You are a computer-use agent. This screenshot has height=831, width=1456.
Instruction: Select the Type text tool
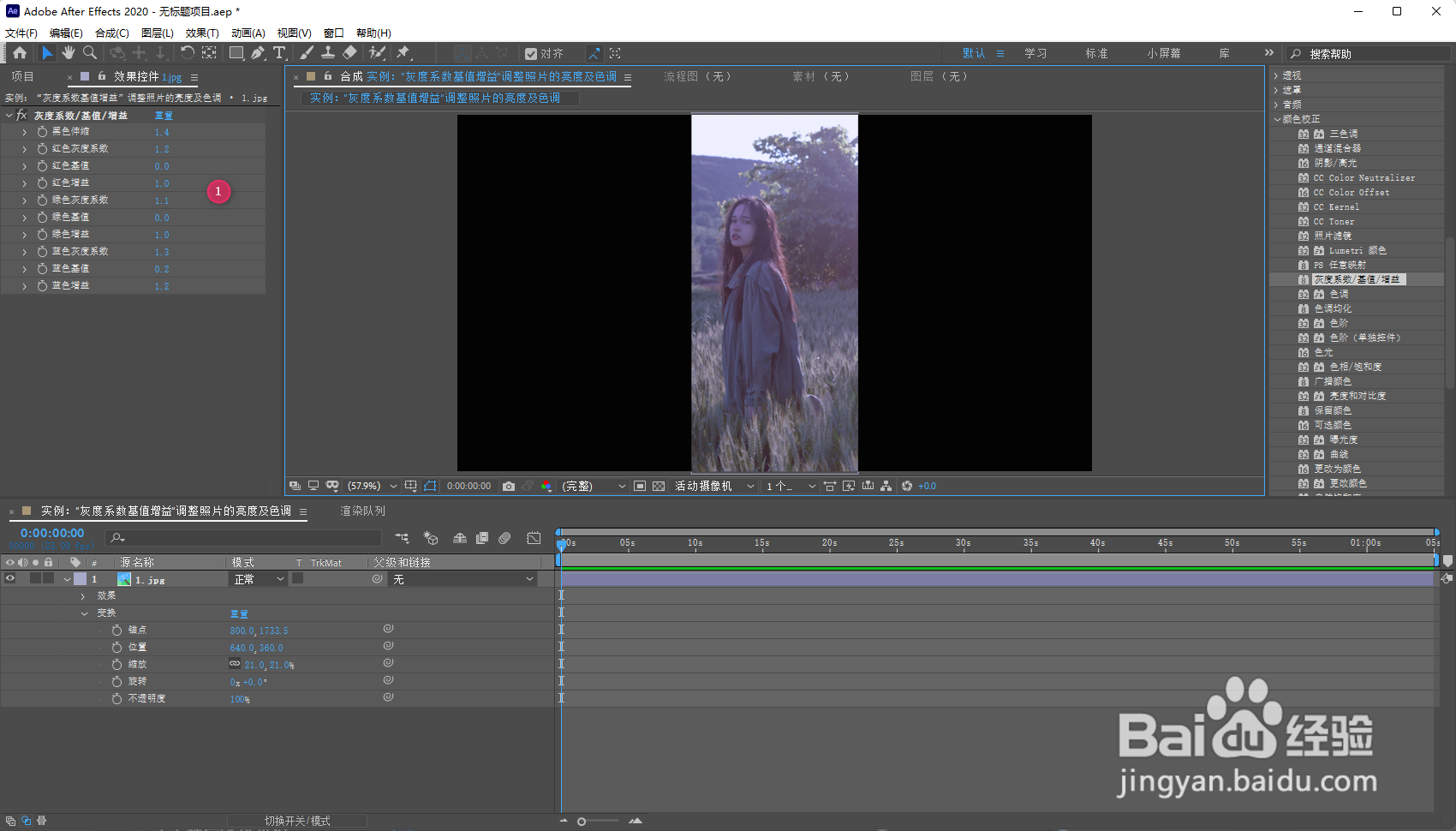point(279,53)
